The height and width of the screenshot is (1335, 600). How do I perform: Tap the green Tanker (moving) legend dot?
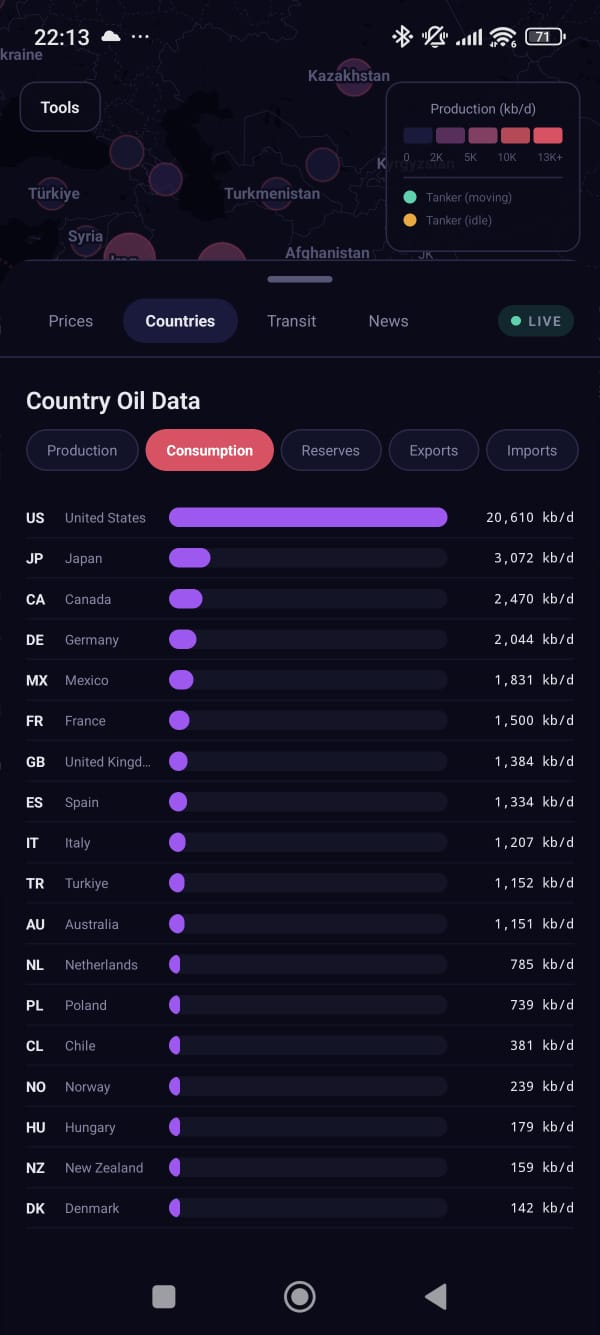[x=410, y=198]
